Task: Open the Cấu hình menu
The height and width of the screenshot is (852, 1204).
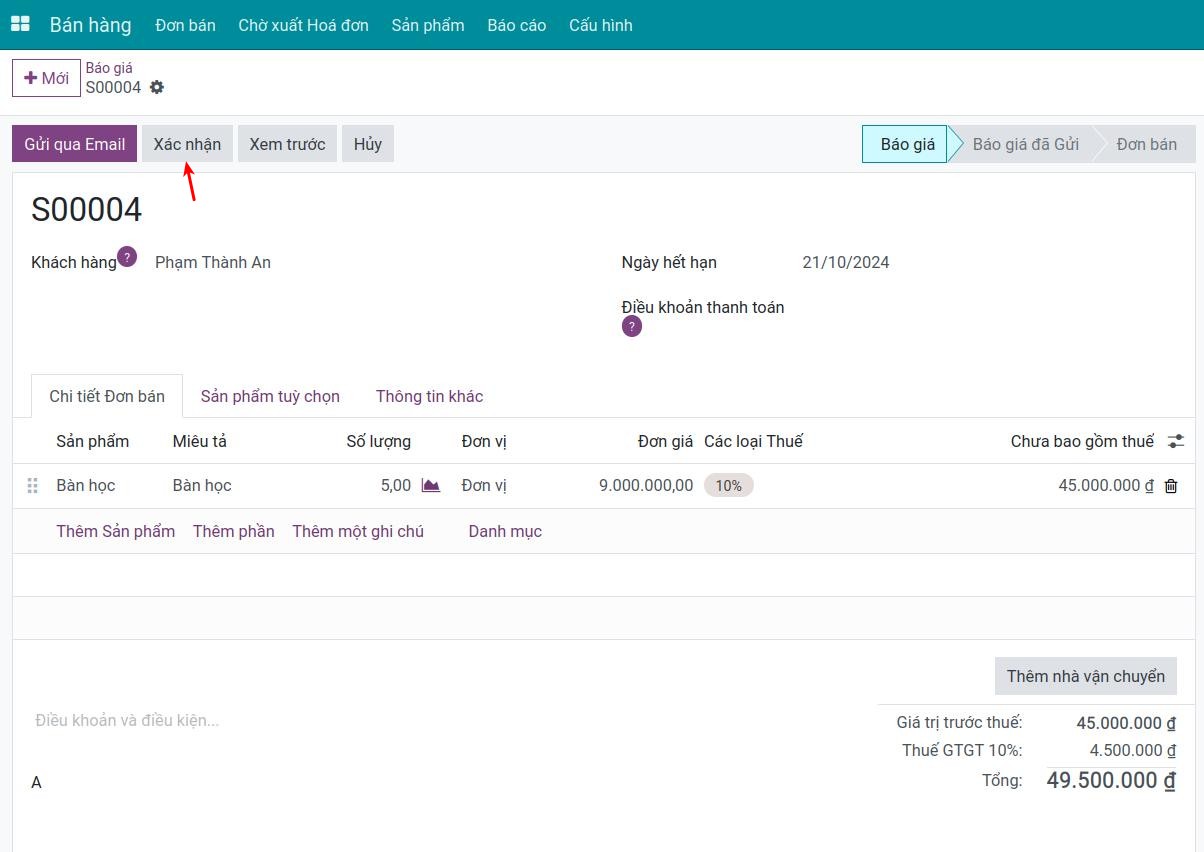Action: (601, 25)
